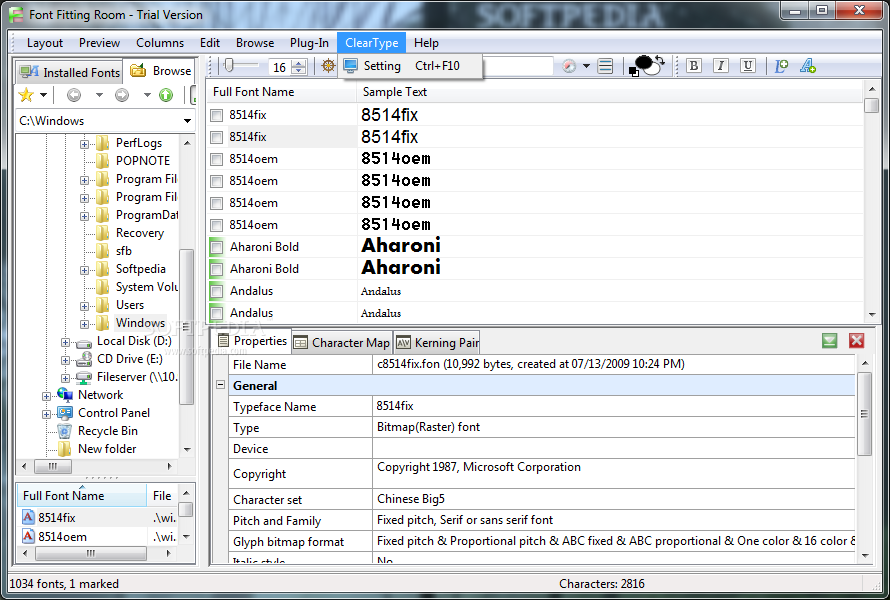Open the Preview menu

pos(99,43)
